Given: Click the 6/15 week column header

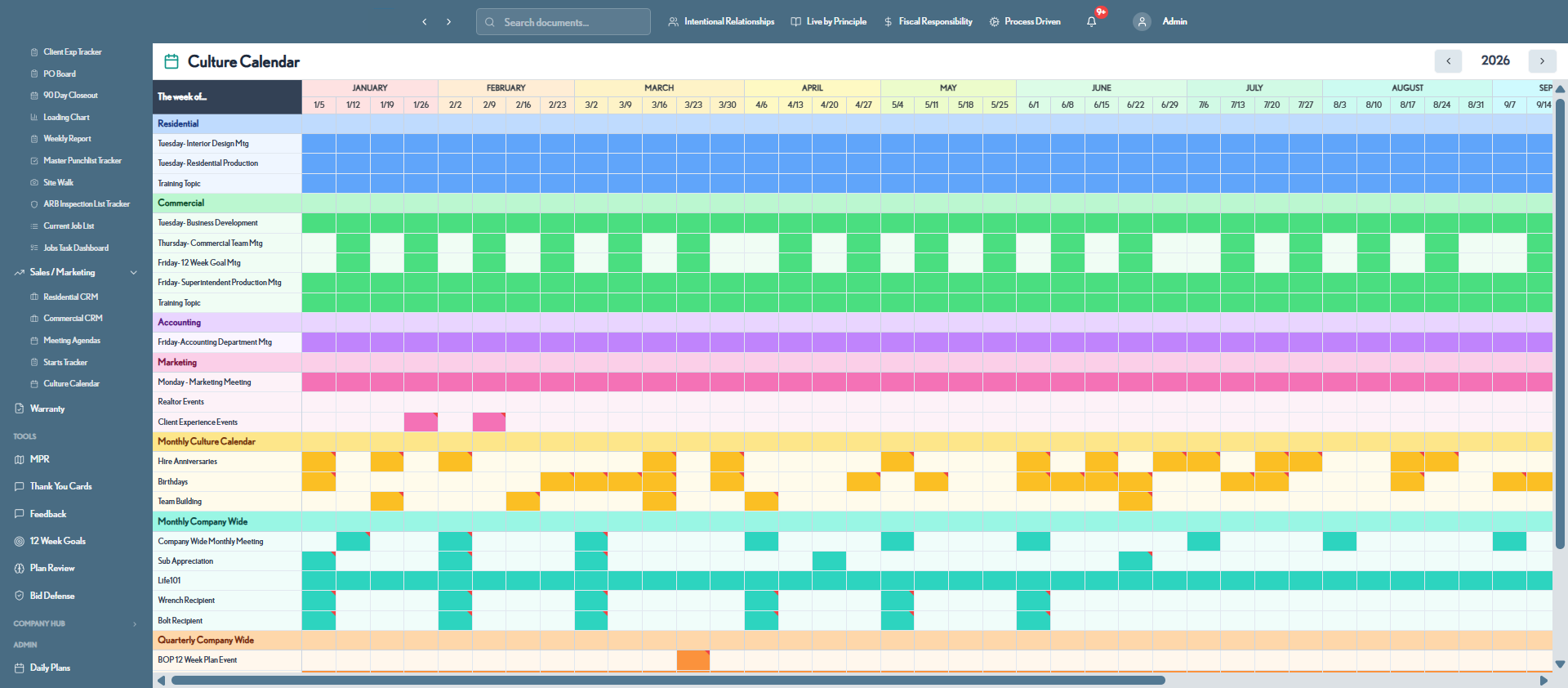Looking at the screenshot, I should pyautogui.click(x=1102, y=105).
